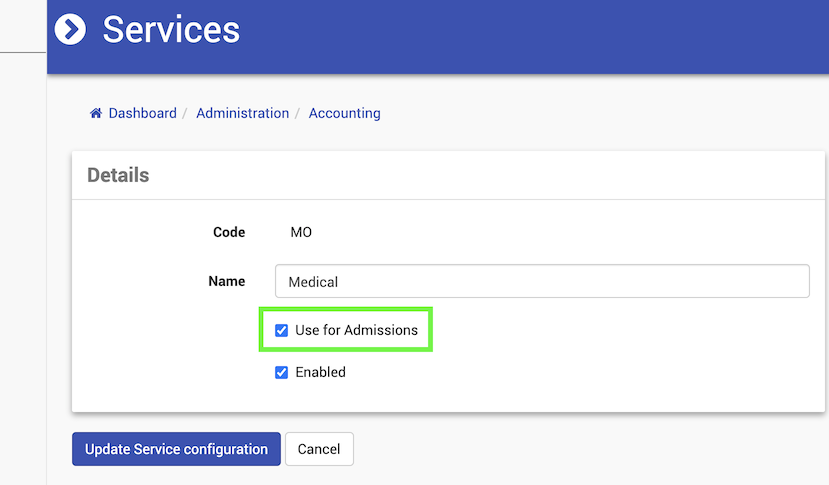Viewport: 829px width, 485px height.
Task: Select the Details panel heading
Action: point(118,175)
